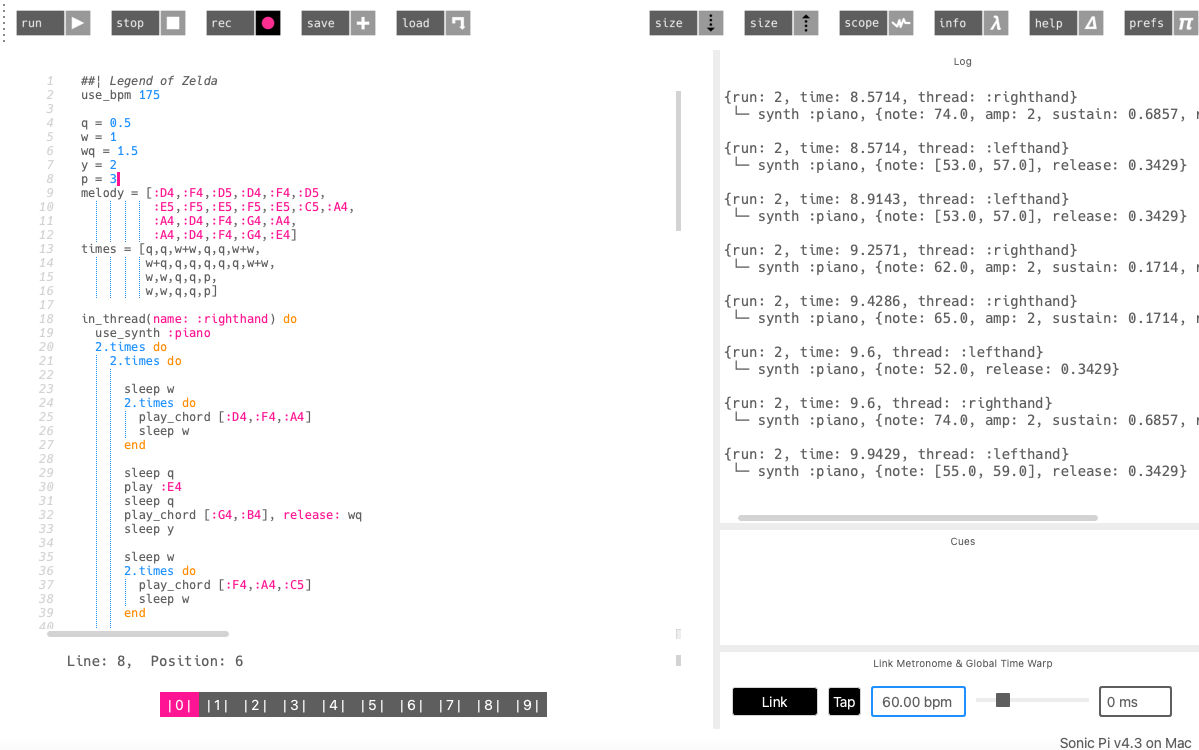Switch to buffer tab 3

[295, 704]
